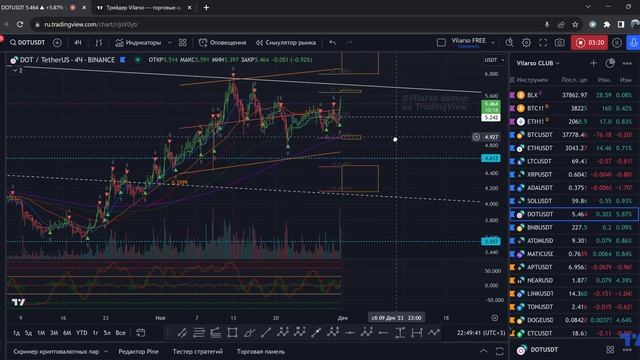Open the chart bar style selector
The width and height of the screenshot is (640, 360).
[x=99, y=42]
